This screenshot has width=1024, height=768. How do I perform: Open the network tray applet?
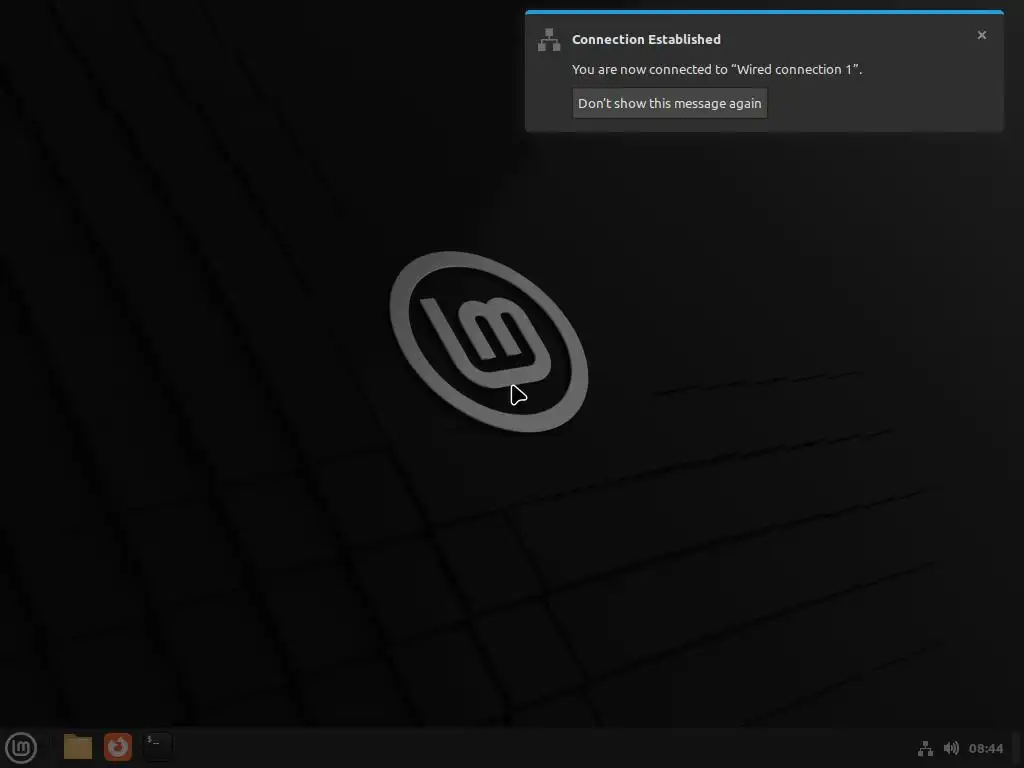pos(925,748)
